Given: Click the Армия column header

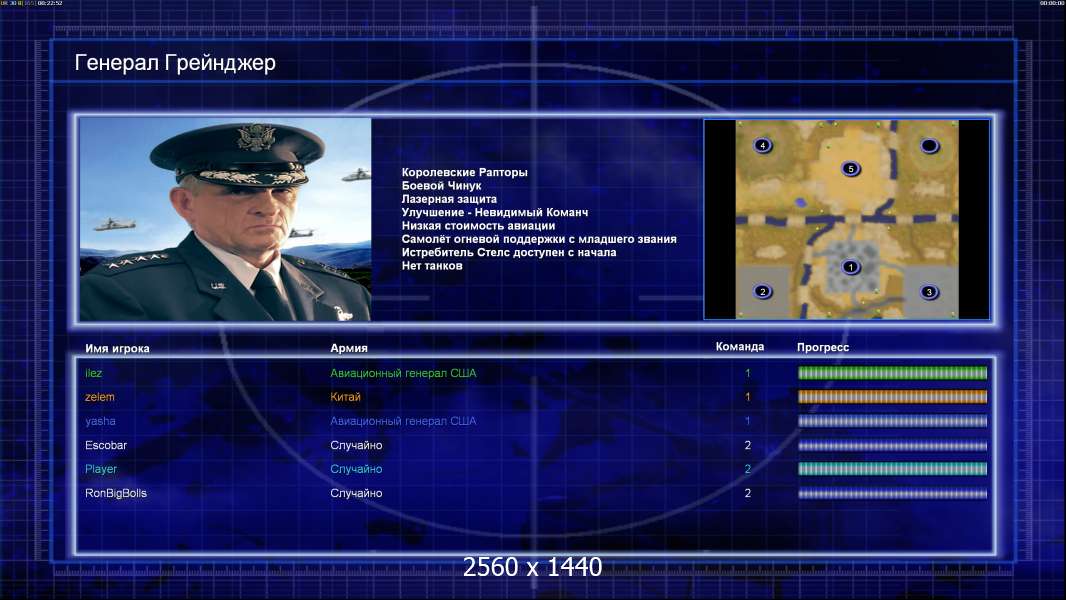Looking at the screenshot, I should (349, 348).
